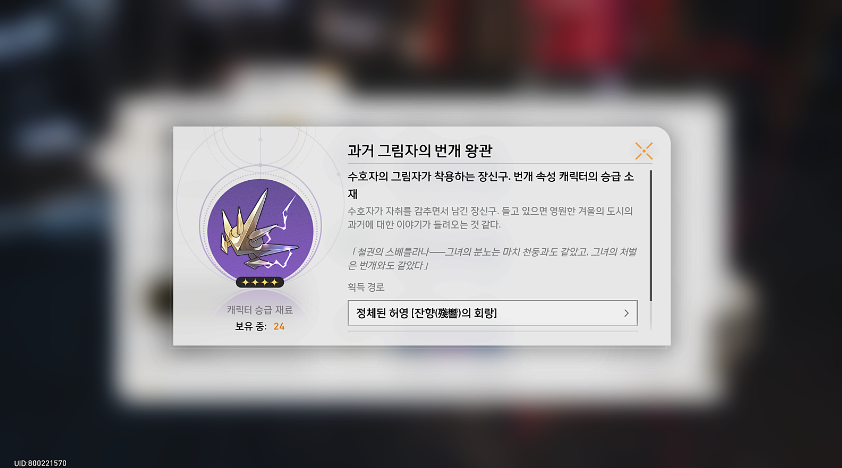Screen dimensions: 842x468
Task: Click the chevron arrow on source row
Action: 626,313
